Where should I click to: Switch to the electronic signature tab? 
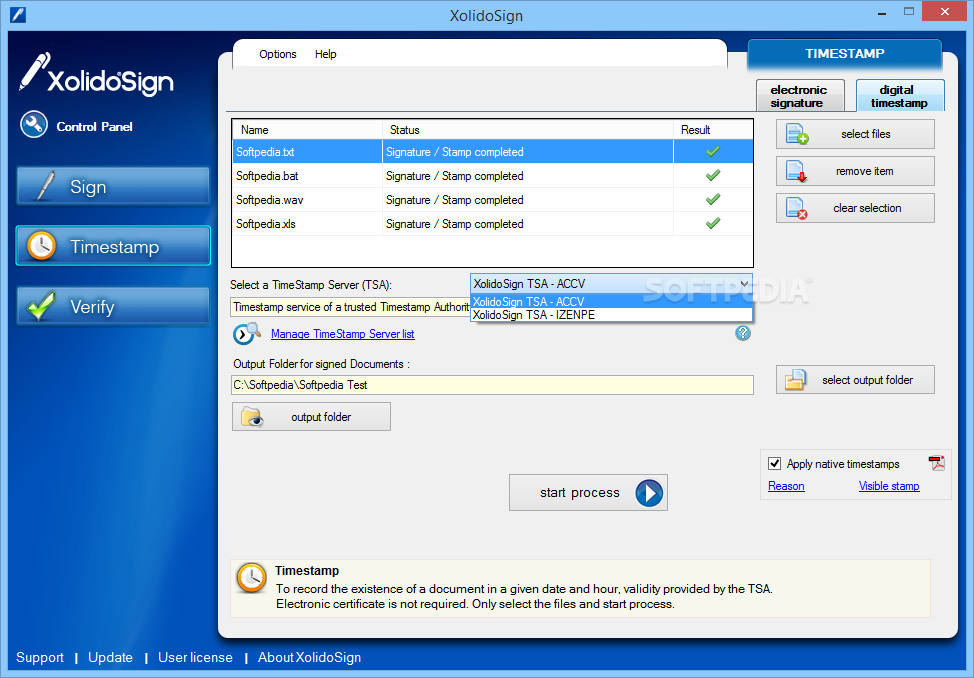click(x=800, y=96)
